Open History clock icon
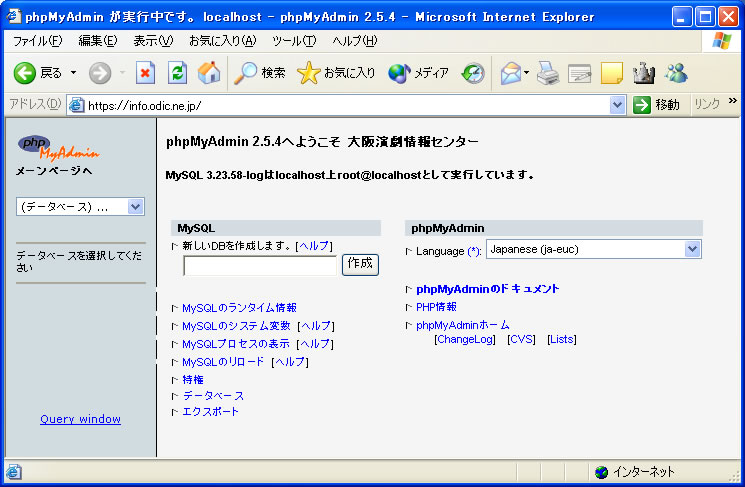 tap(473, 73)
